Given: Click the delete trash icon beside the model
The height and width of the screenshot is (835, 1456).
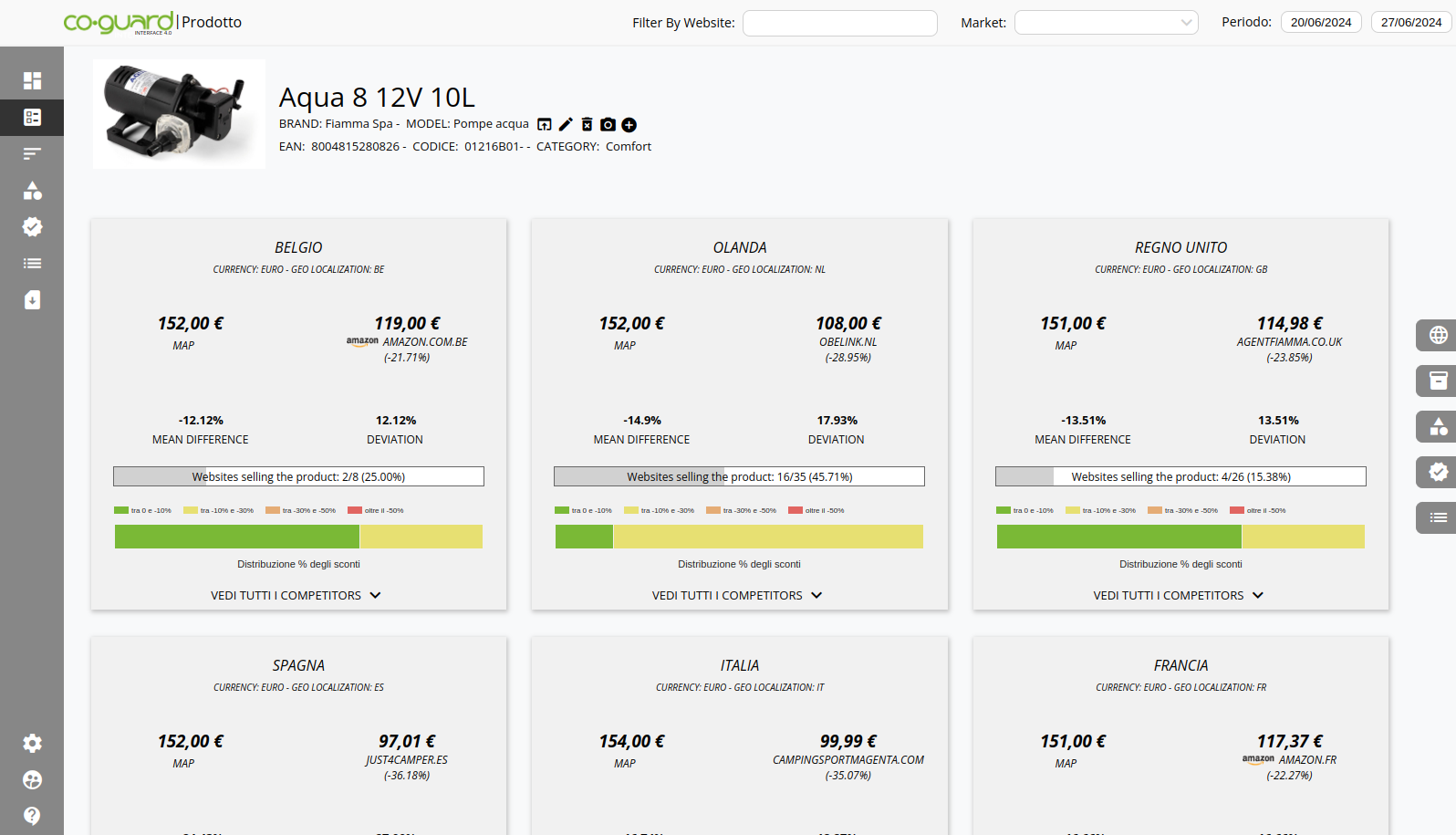Looking at the screenshot, I should 587,125.
